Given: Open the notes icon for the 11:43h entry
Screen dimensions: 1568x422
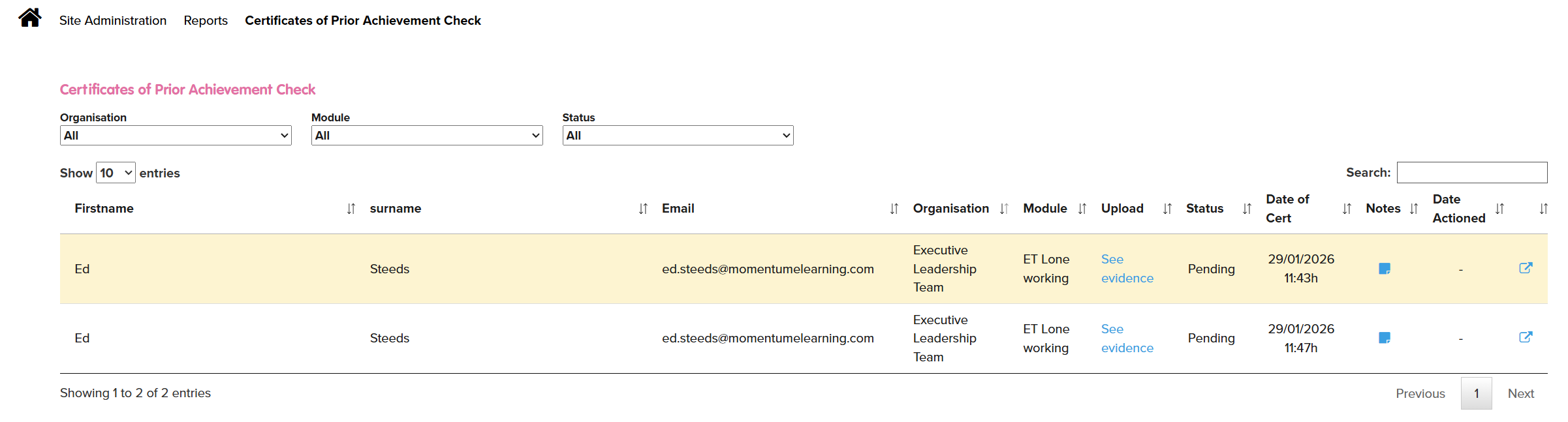Looking at the screenshot, I should (1384, 269).
